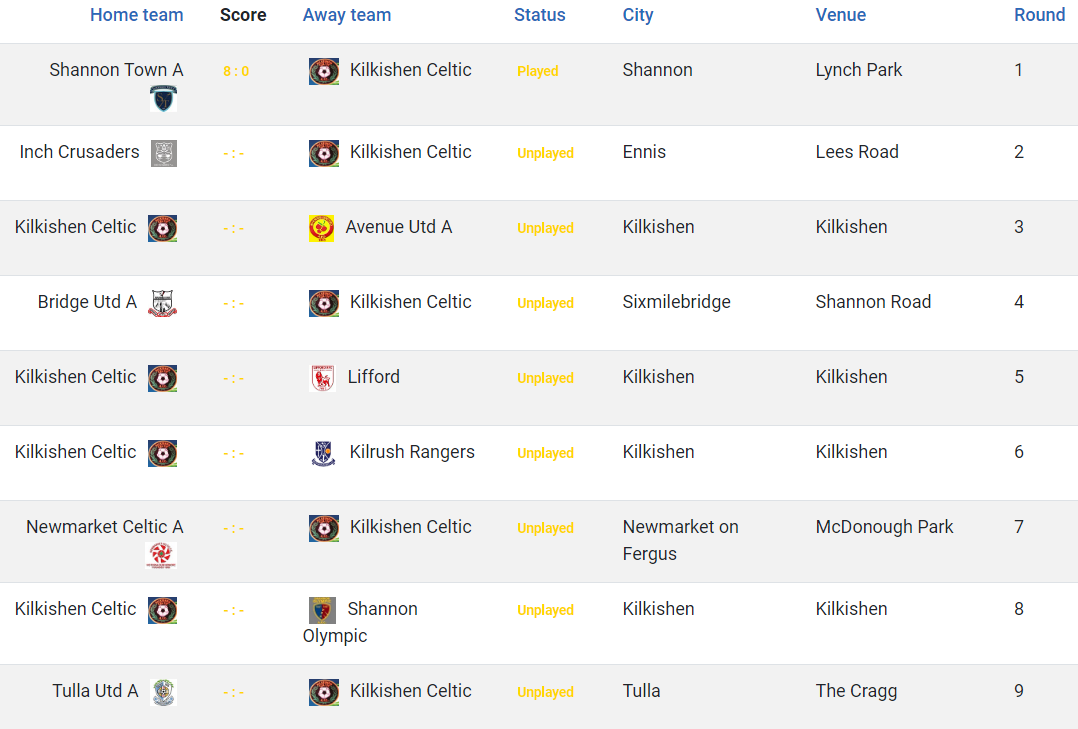The height and width of the screenshot is (729, 1078).
Task: Sort table by Venue header
Action: pyautogui.click(x=841, y=15)
